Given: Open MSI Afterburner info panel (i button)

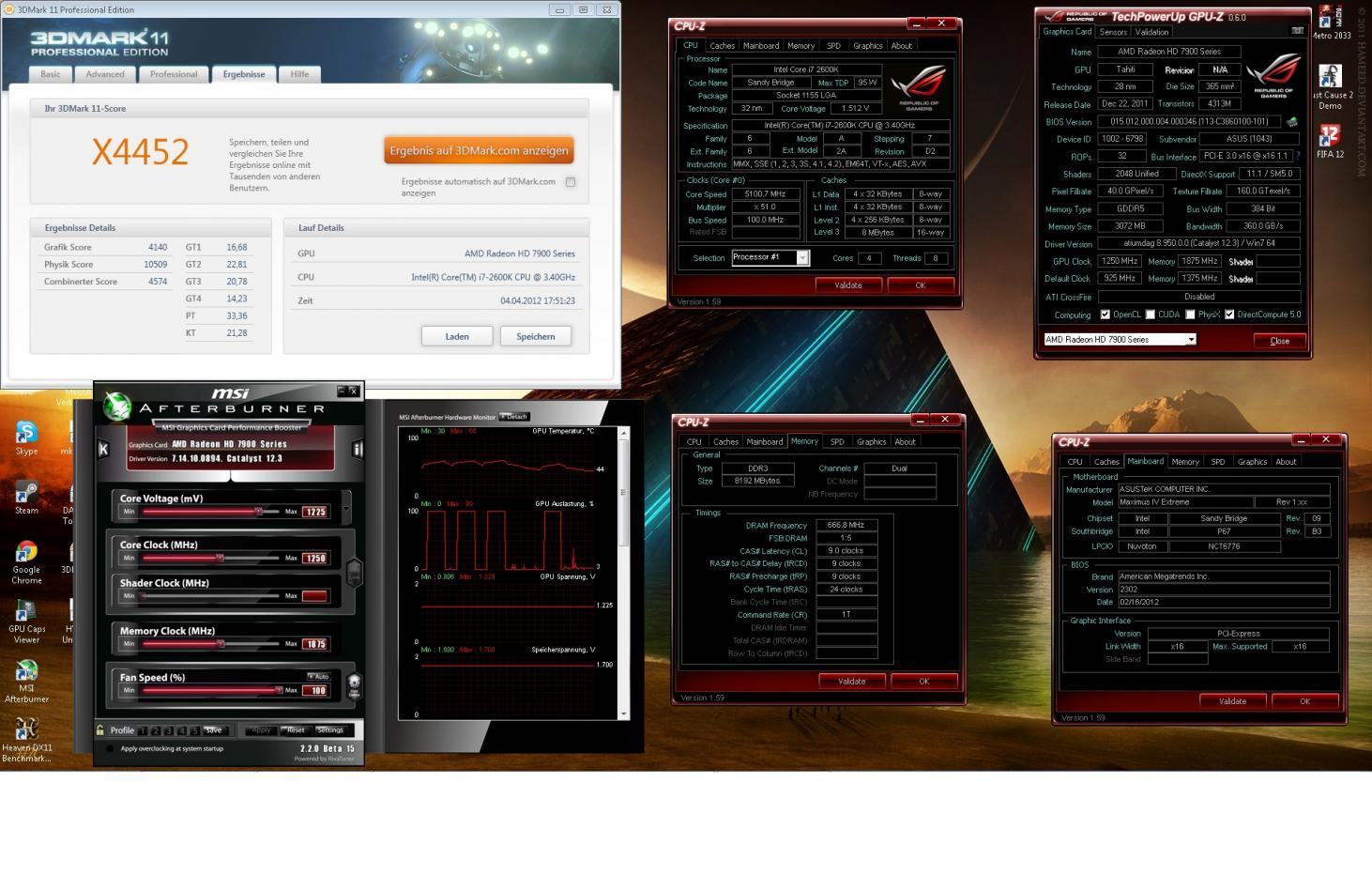Looking at the screenshot, I should 357,449.
